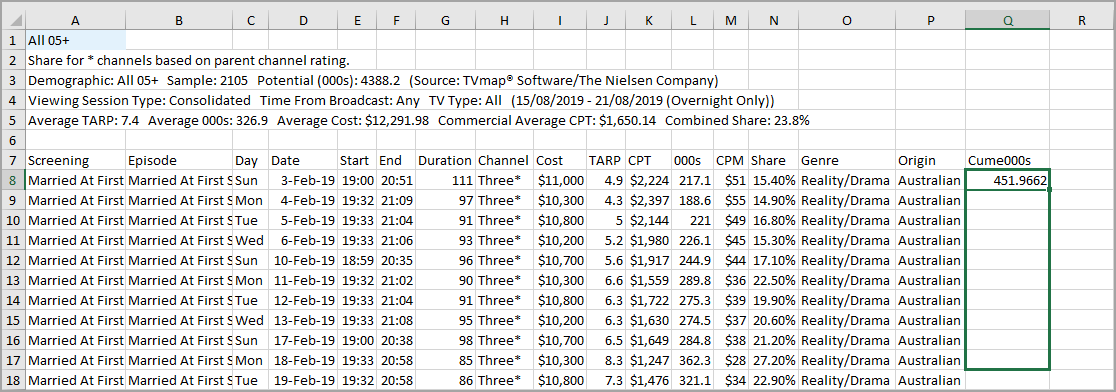The width and height of the screenshot is (1116, 392).
Task: Select the Channel header cell
Action: click(x=504, y=160)
